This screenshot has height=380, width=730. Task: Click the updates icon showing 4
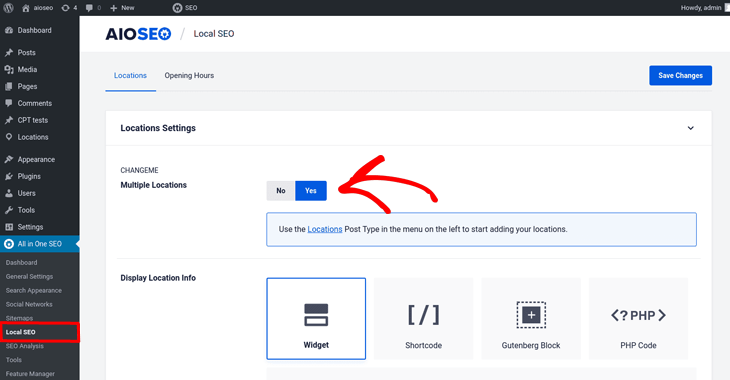tap(66, 8)
